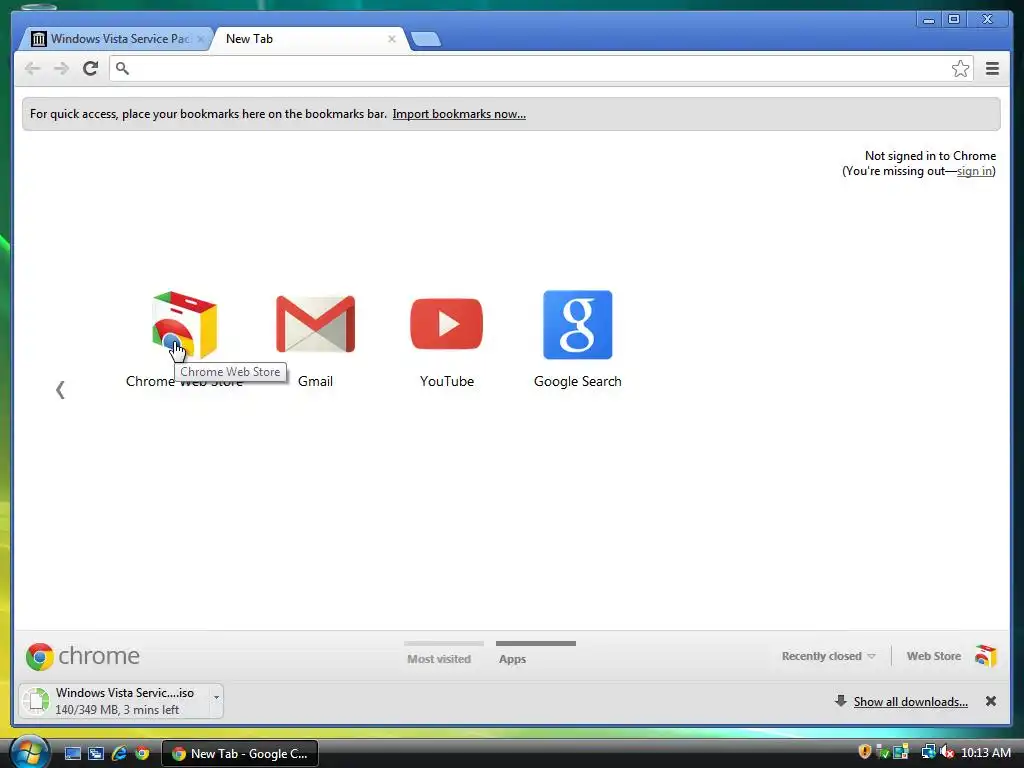Open the Web Store footer link
Image resolution: width=1024 pixels, height=768 pixels.
click(x=952, y=656)
